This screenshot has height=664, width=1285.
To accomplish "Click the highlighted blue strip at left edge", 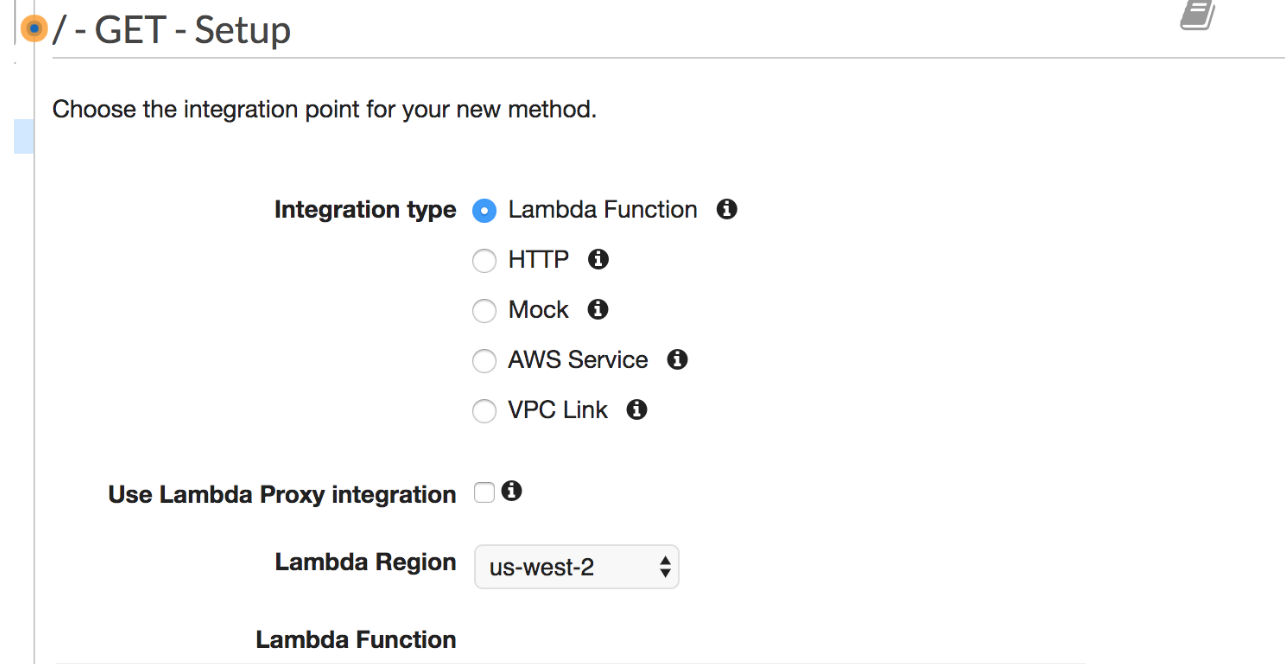I will coord(23,135).
